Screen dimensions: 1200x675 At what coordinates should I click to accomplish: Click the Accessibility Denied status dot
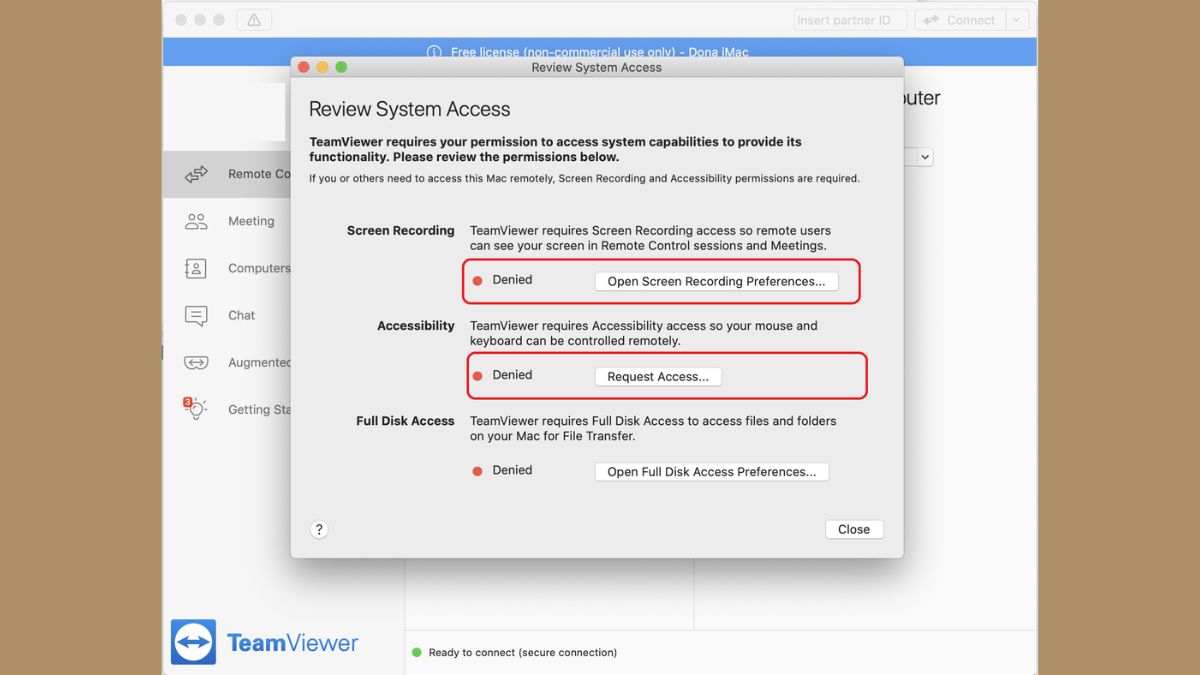tap(477, 376)
